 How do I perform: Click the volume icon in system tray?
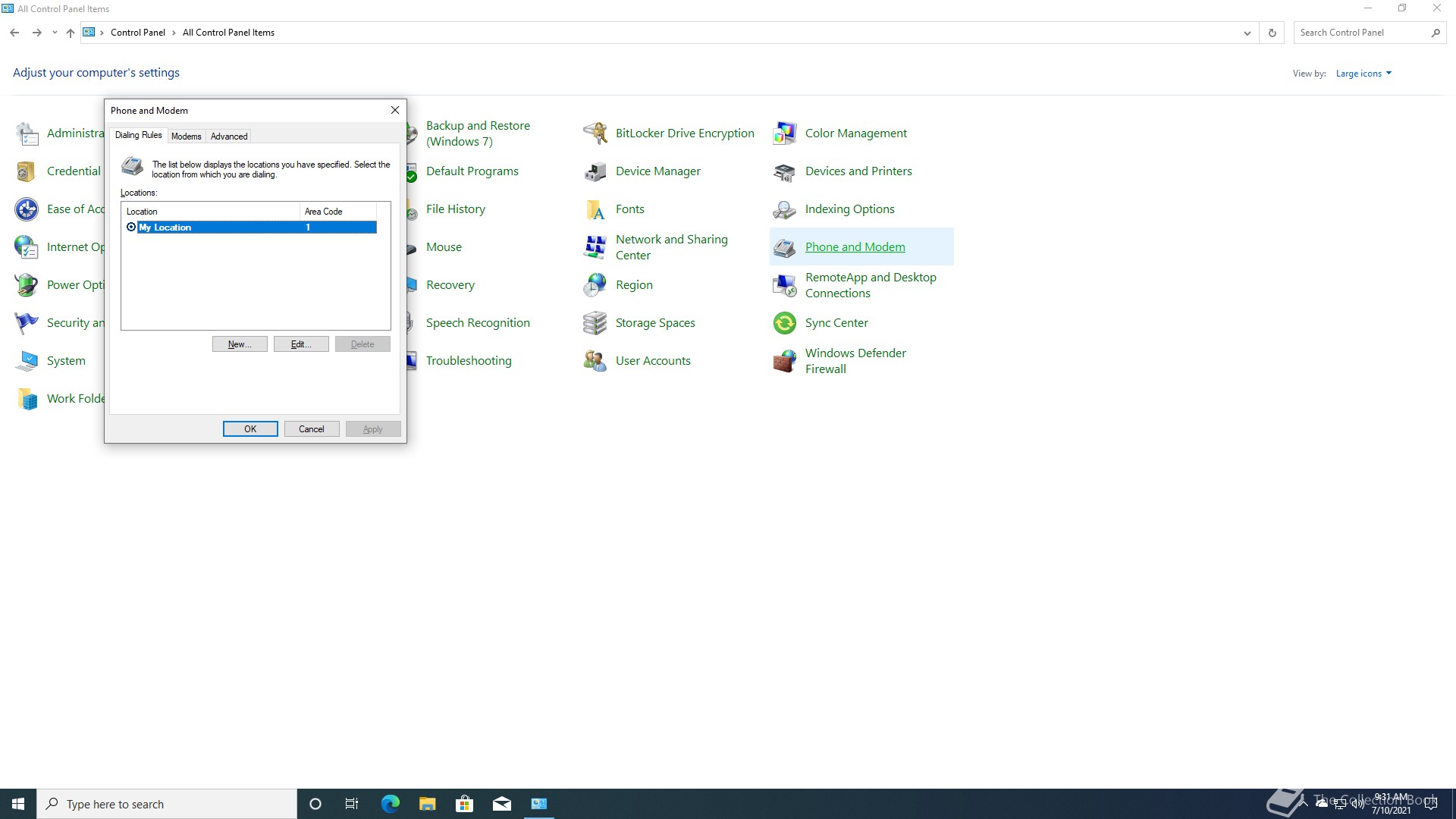[x=1357, y=804]
